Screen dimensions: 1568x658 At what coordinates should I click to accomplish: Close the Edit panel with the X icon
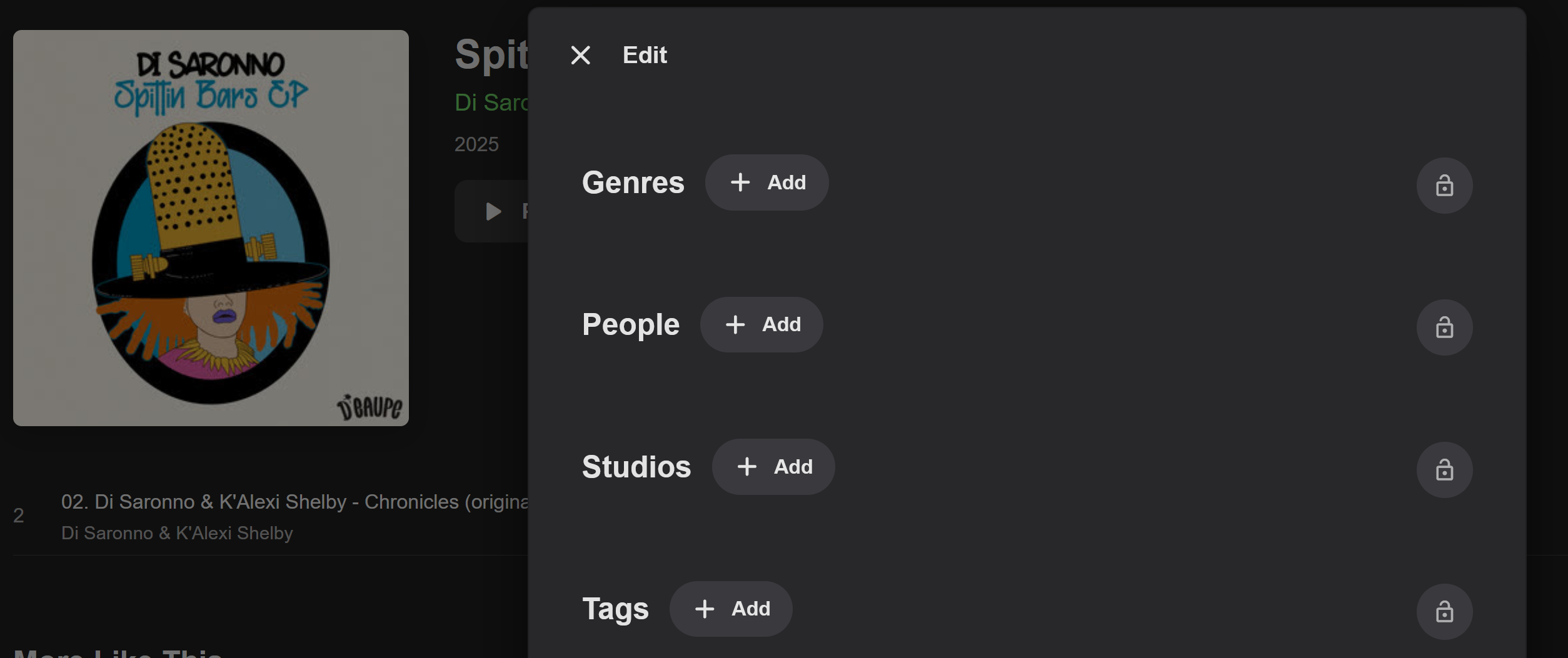(x=580, y=56)
